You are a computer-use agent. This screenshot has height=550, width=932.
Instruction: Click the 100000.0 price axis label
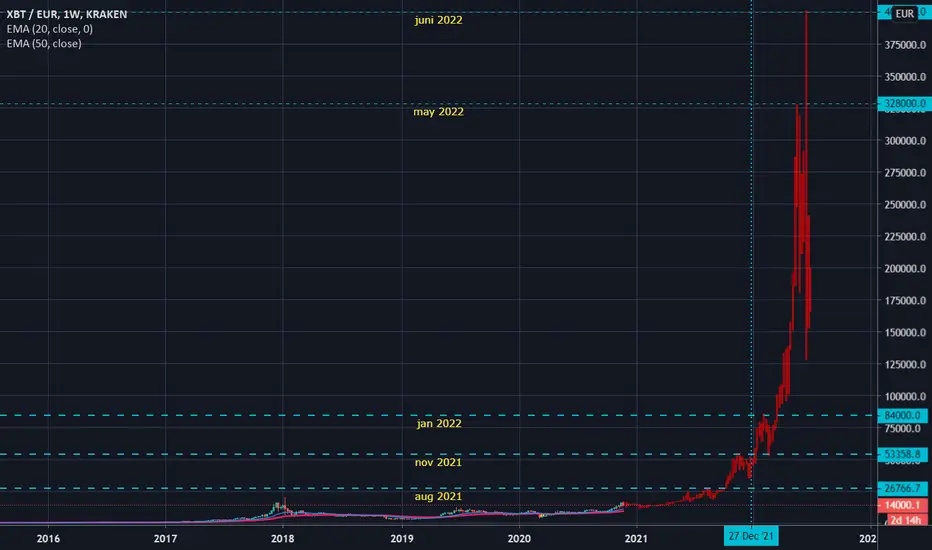pos(905,397)
